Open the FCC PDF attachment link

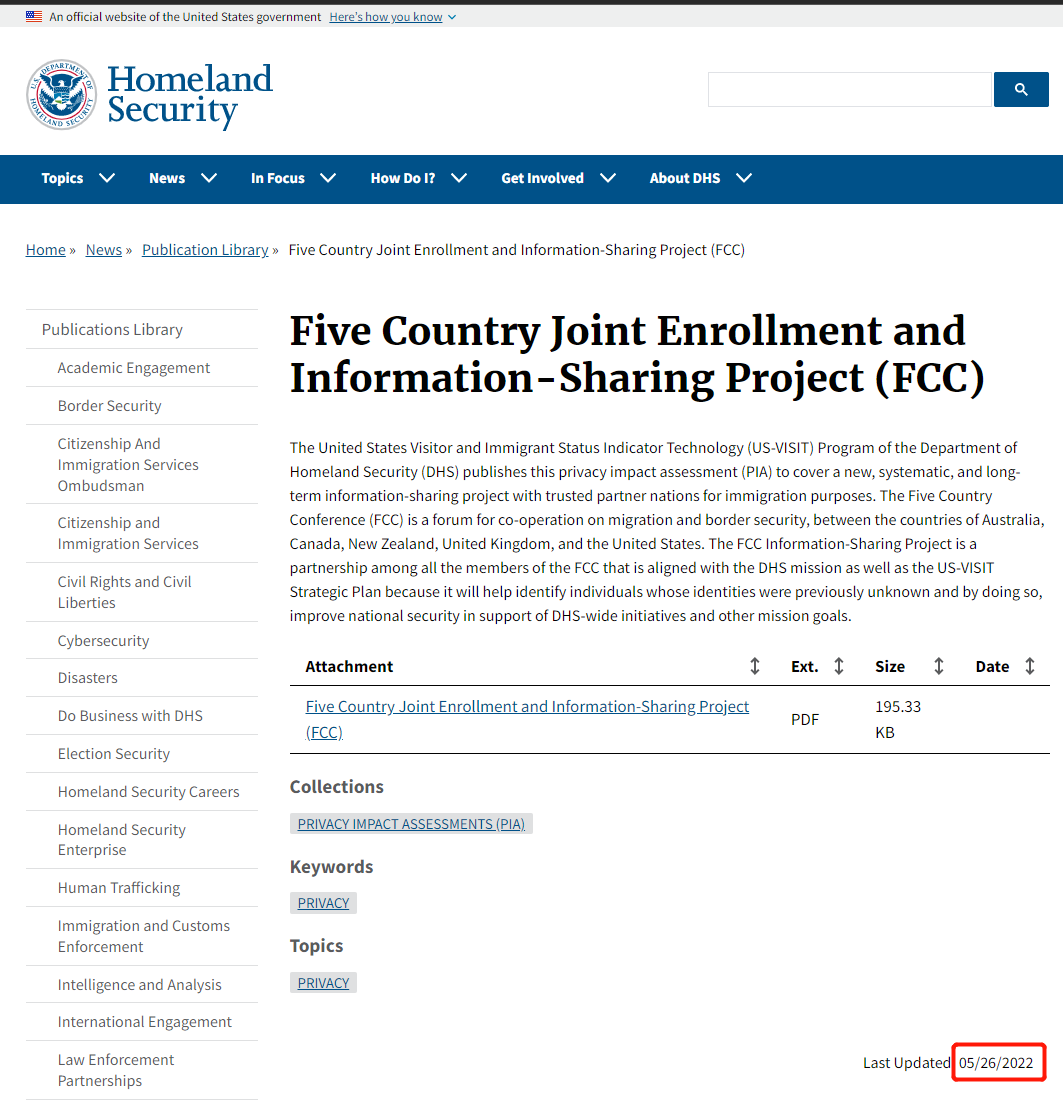pos(527,719)
